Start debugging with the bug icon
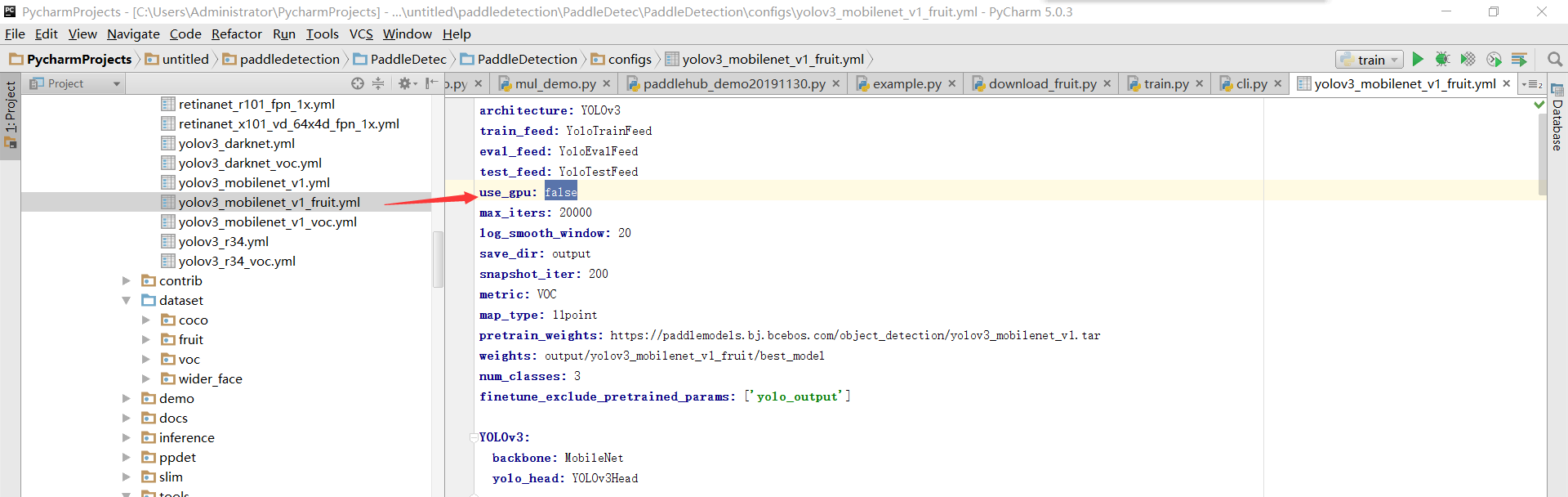Screen dimensions: 1568x497 click(x=1443, y=59)
